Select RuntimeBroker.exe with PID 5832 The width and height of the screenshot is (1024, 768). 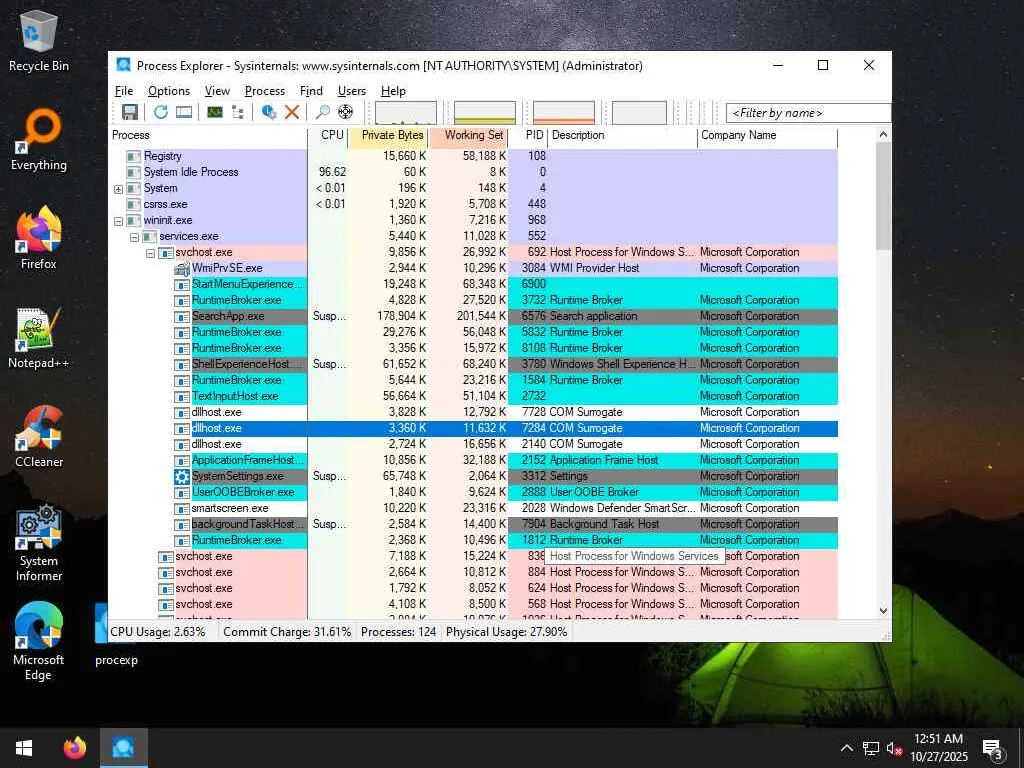473,332
